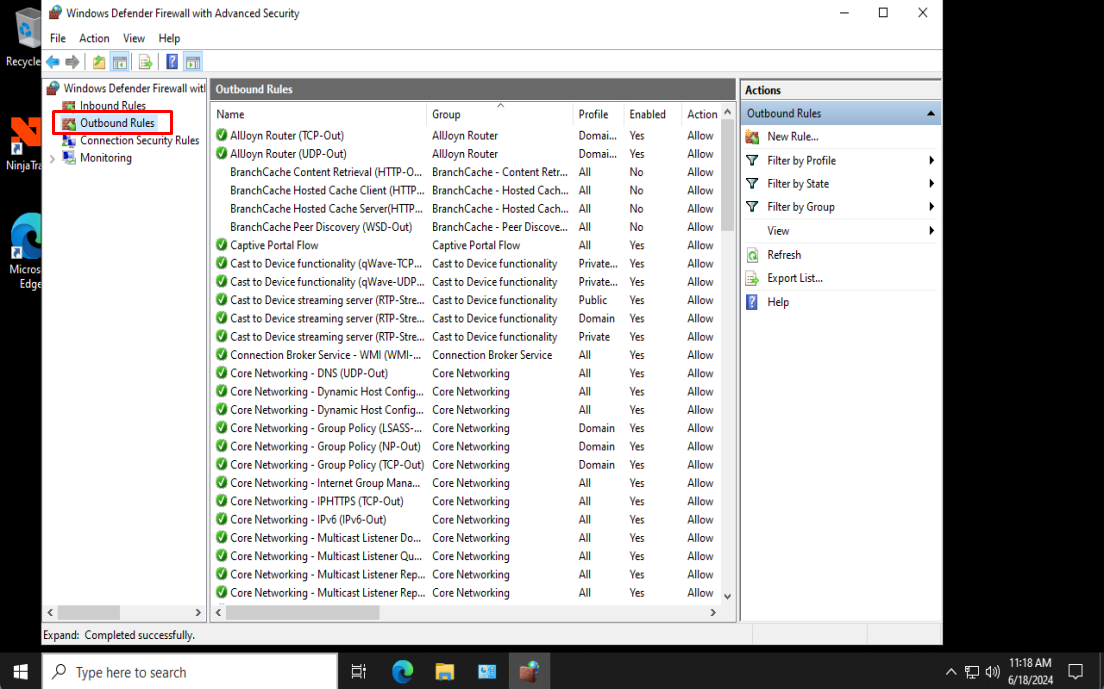
Task: Launch Microsoft Edge from the taskbar
Action: tap(403, 671)
